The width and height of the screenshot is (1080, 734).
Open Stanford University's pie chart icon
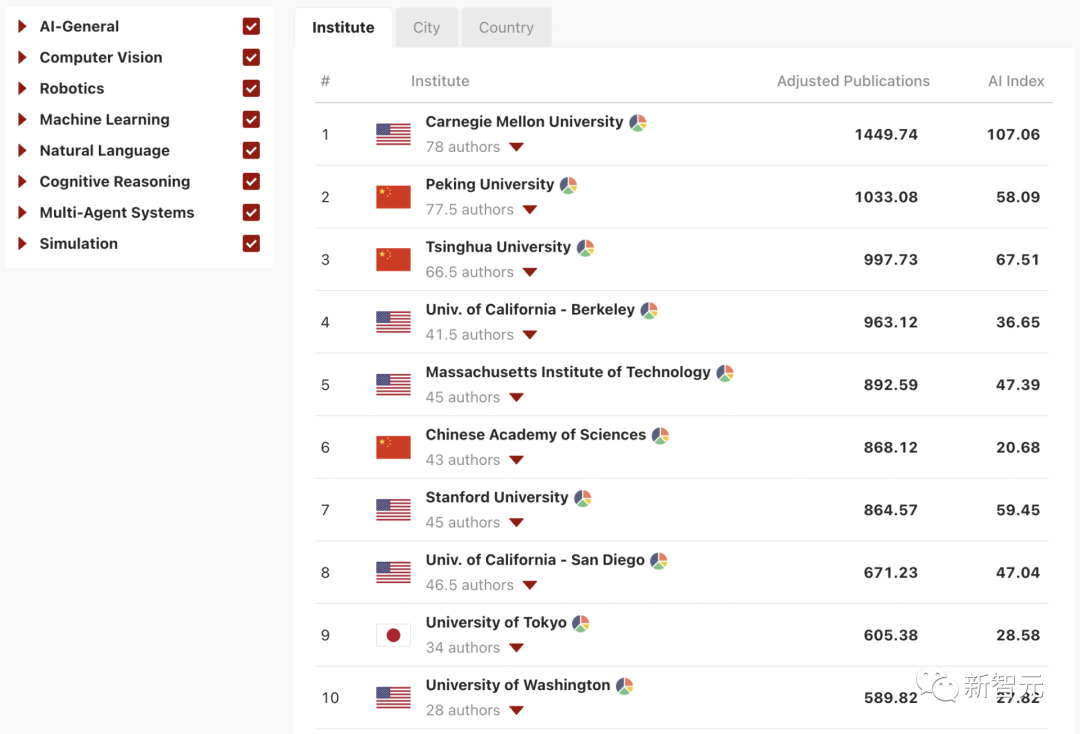(583, 498)
